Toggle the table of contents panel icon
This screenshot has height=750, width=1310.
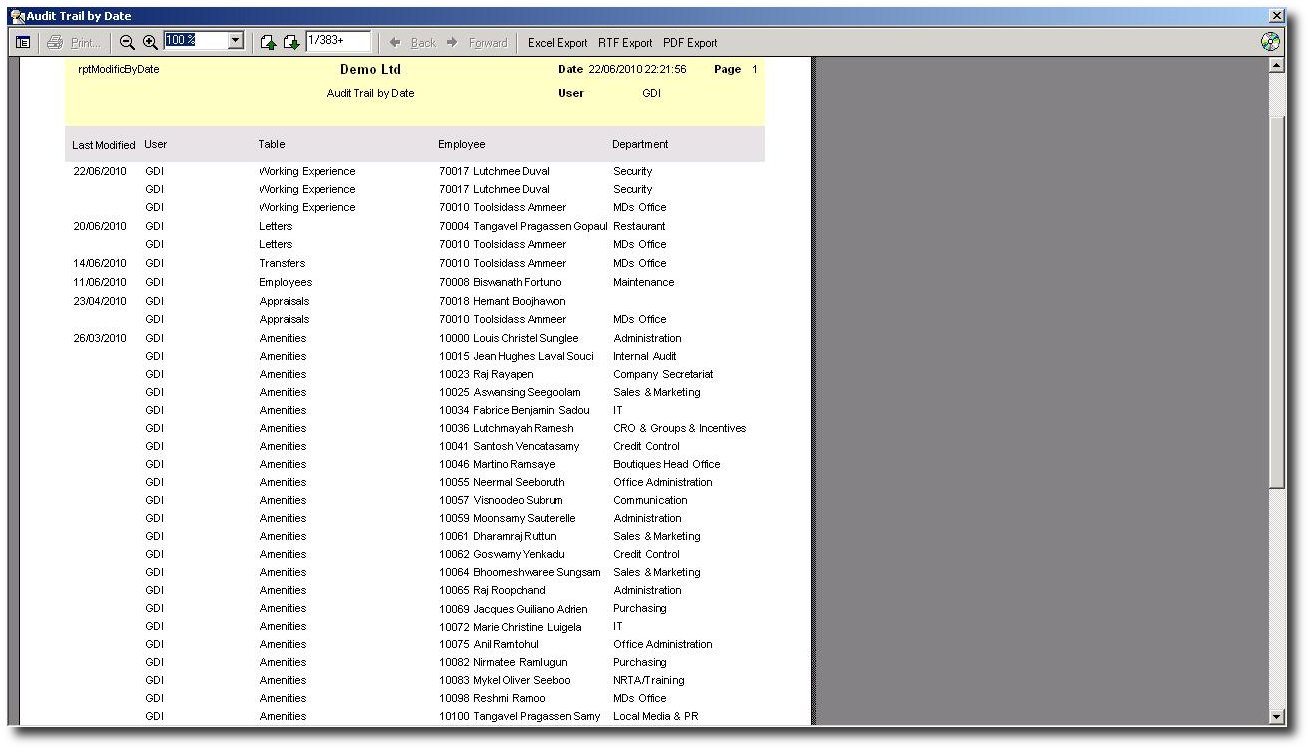pos(23,42)
